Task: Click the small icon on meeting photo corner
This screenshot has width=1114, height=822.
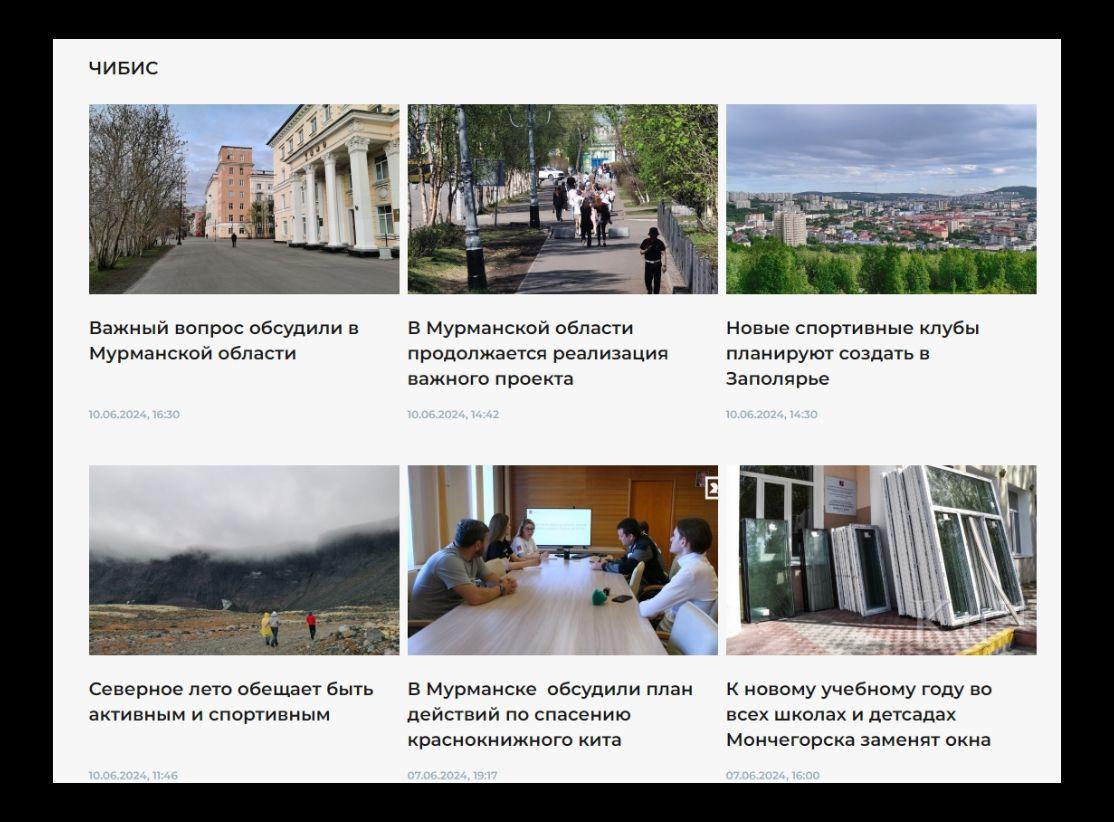Action: (712, 488)
